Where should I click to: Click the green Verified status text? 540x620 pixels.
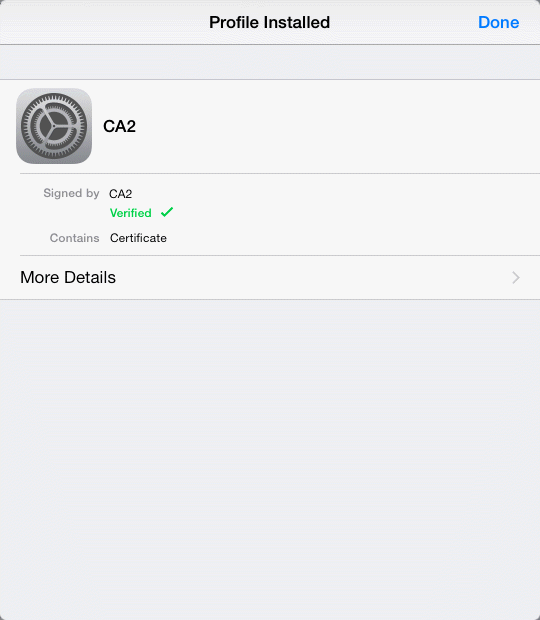click(130, 213)
